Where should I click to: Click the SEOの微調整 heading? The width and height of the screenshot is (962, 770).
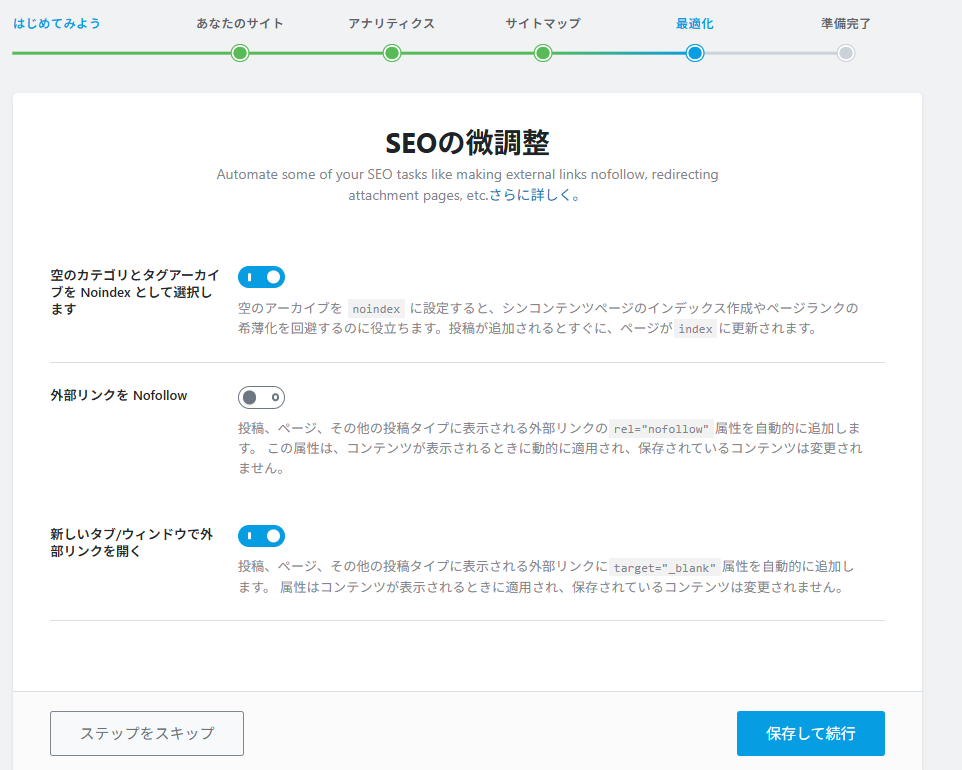(x=467, y=143)
